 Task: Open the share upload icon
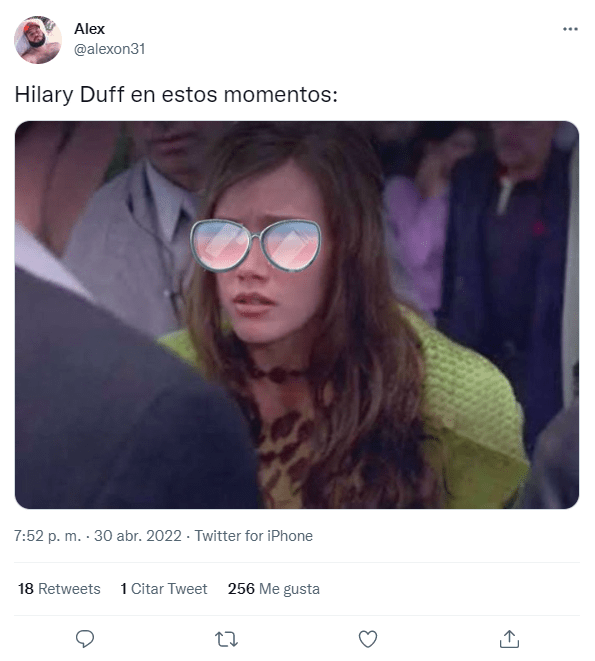point(509,639)
